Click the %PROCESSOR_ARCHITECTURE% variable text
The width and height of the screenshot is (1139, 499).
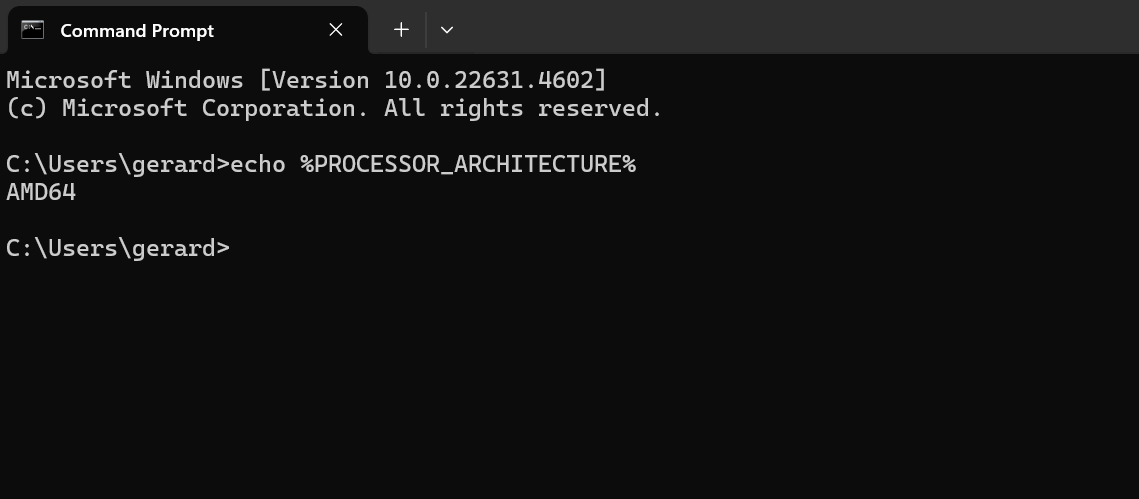tap(468, 164)
